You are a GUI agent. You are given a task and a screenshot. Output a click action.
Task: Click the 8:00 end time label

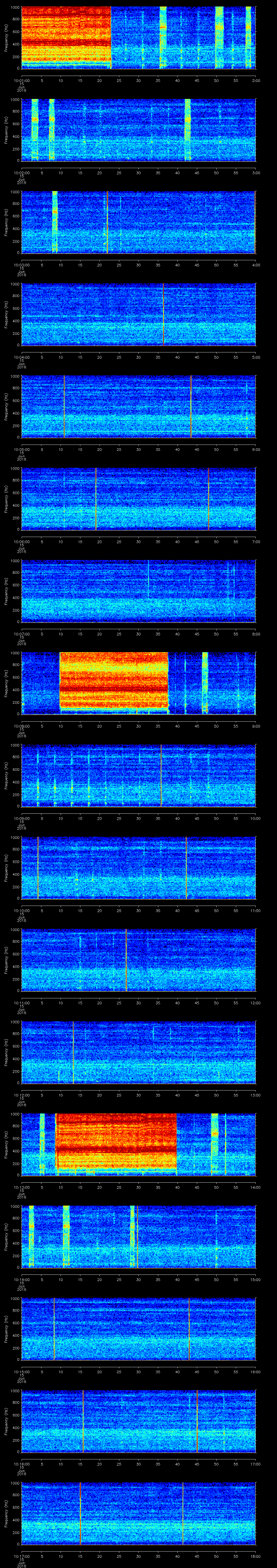[x=256, y=634]
